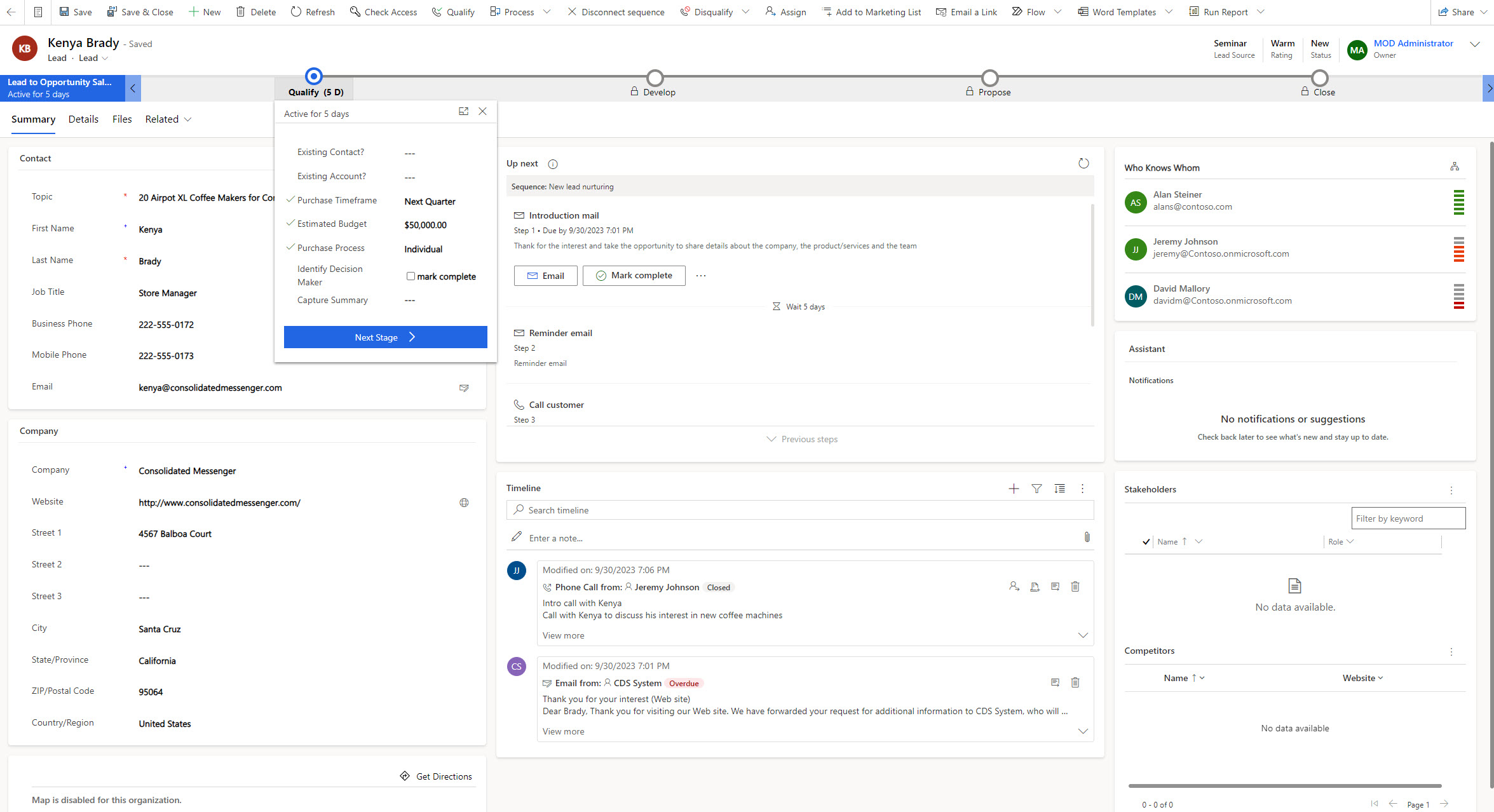Screen dimensions: 1494x812
Task: Click Get Directions
Action: [x=436, y=776]
